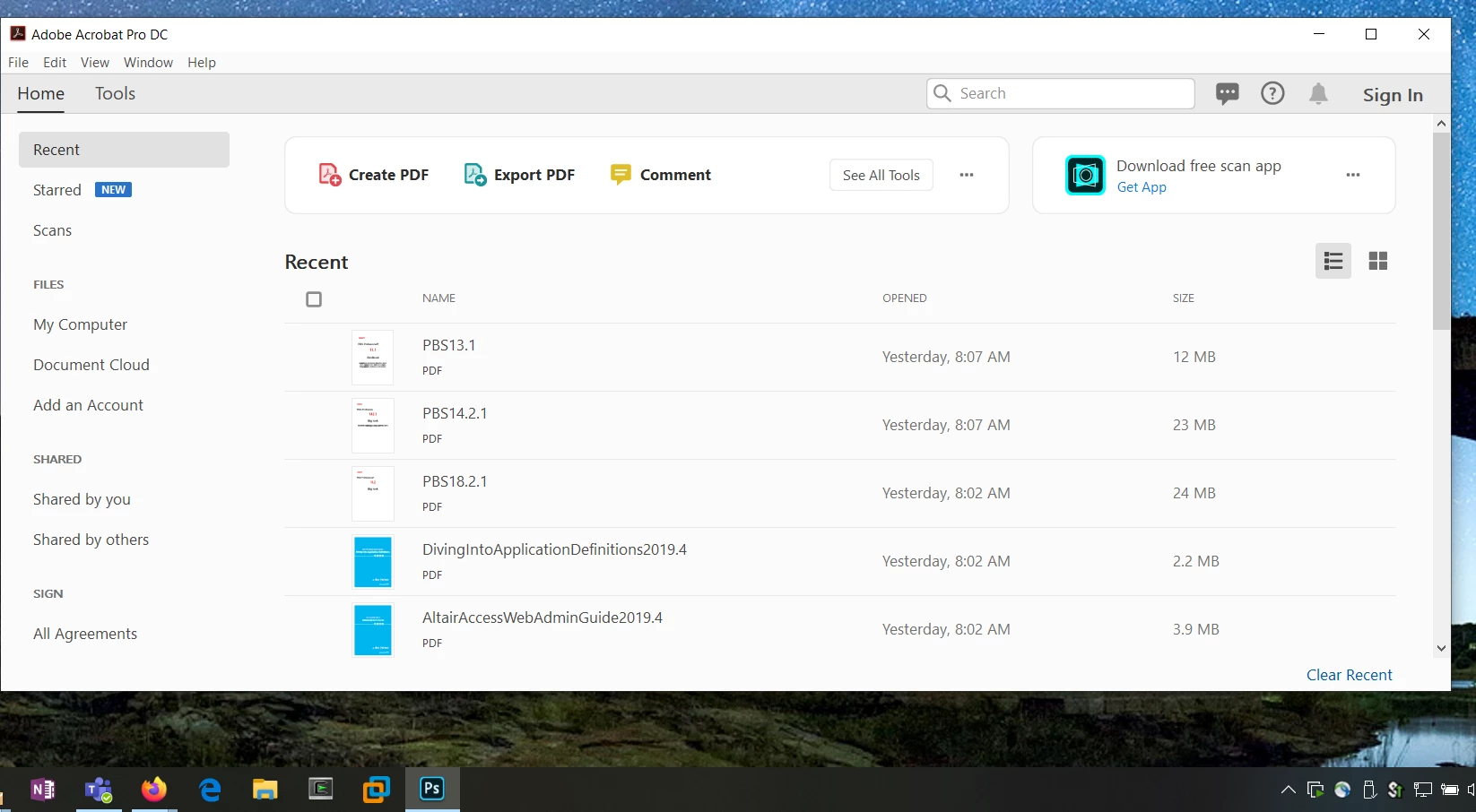Click the NEW badge beside Starred
1476x812 pixels.
coord(114,190)
